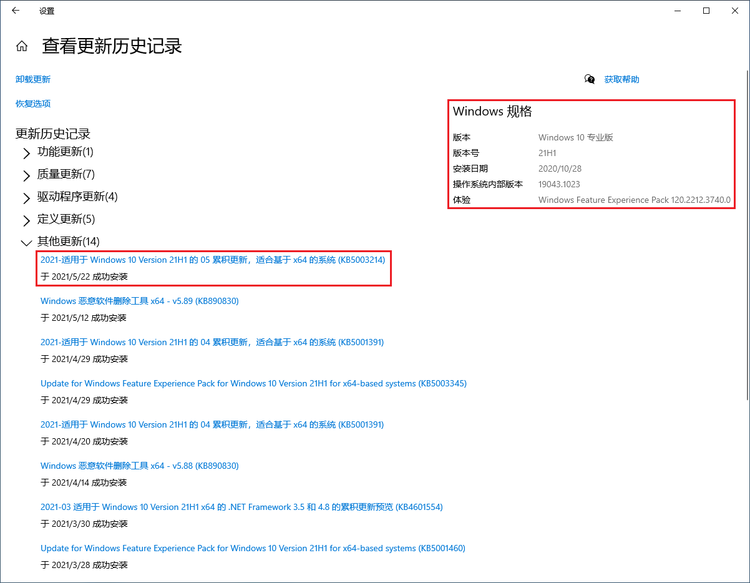This screenshot has height=583, width=750.
Task: Open KB5001391 update installed 2021/4/20
Action: tap(212, 424)
